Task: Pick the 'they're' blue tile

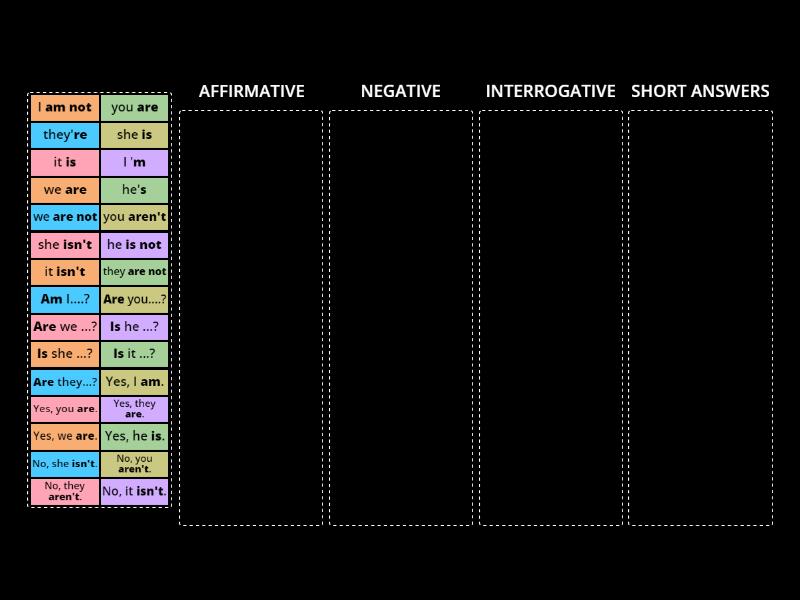Action: (65, 135)
